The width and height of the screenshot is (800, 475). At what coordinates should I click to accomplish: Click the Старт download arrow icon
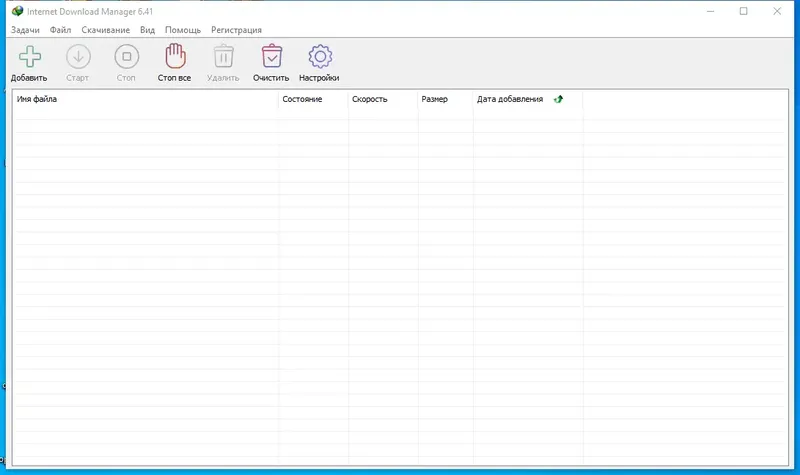78,57
